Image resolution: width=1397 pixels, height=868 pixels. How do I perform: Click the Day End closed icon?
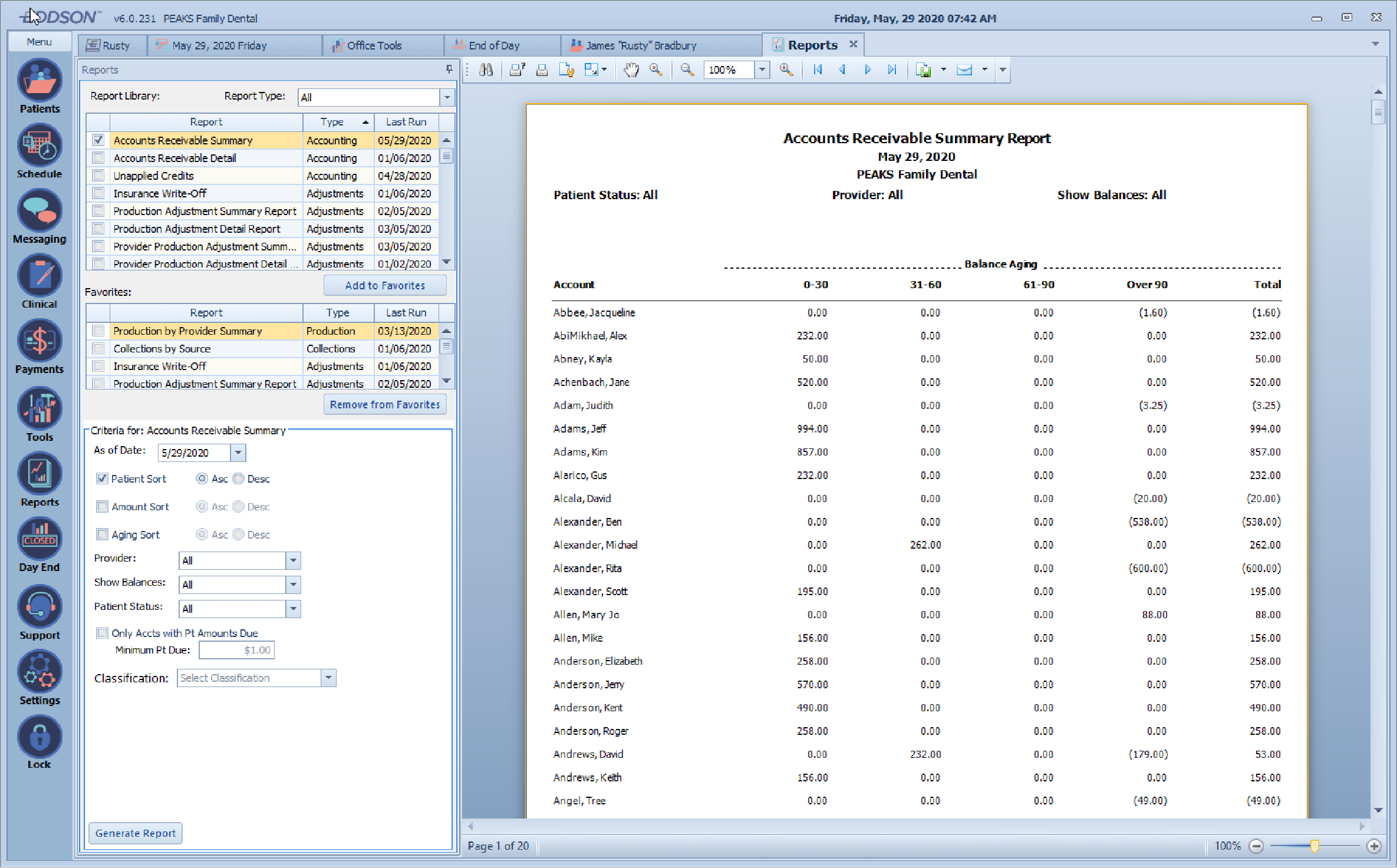click(x=39, y=538)
